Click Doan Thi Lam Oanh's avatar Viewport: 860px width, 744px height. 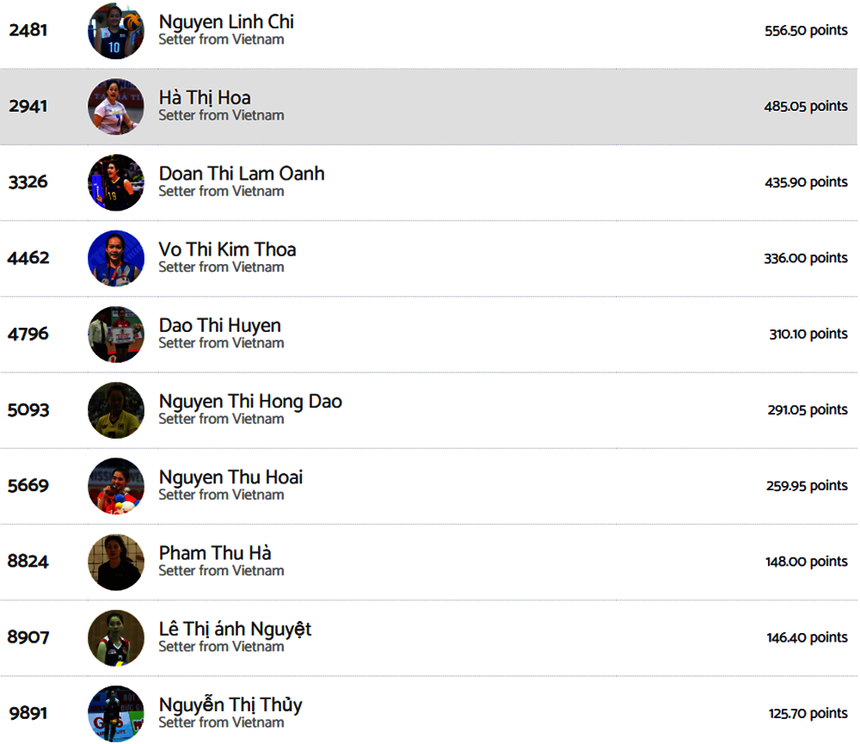coord(116,182)
